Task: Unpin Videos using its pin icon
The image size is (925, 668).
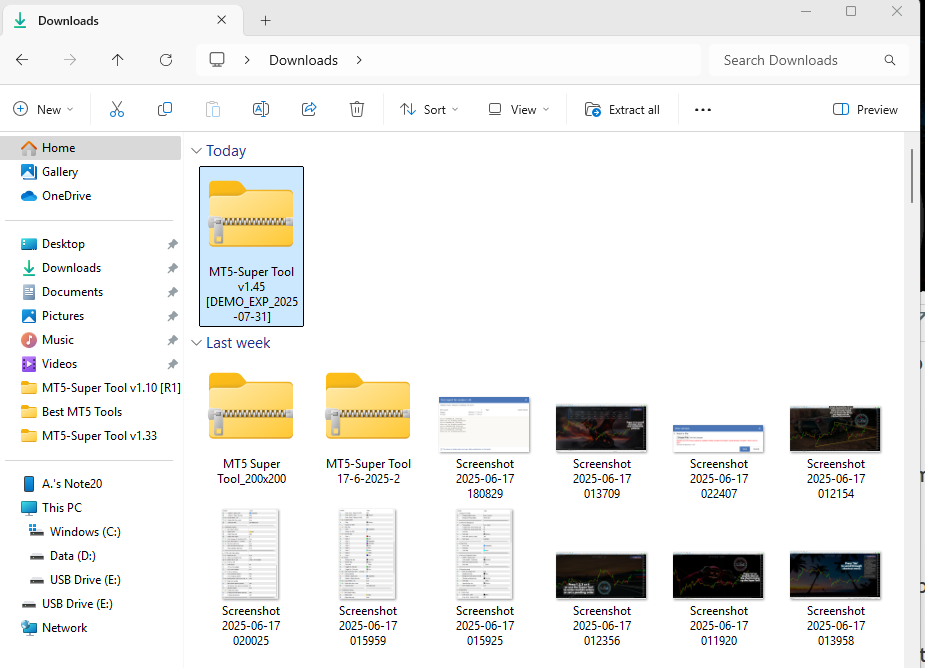Action: click(x=172, y=364)
